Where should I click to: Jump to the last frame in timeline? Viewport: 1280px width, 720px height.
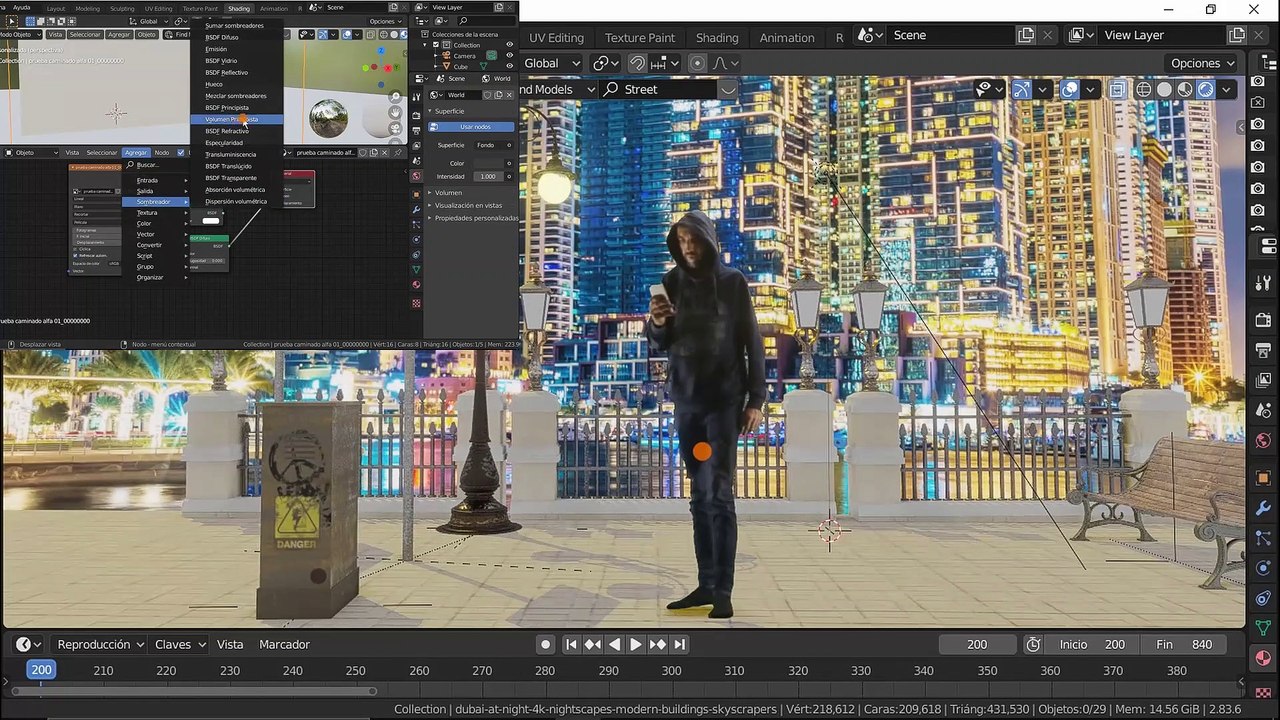680,645
